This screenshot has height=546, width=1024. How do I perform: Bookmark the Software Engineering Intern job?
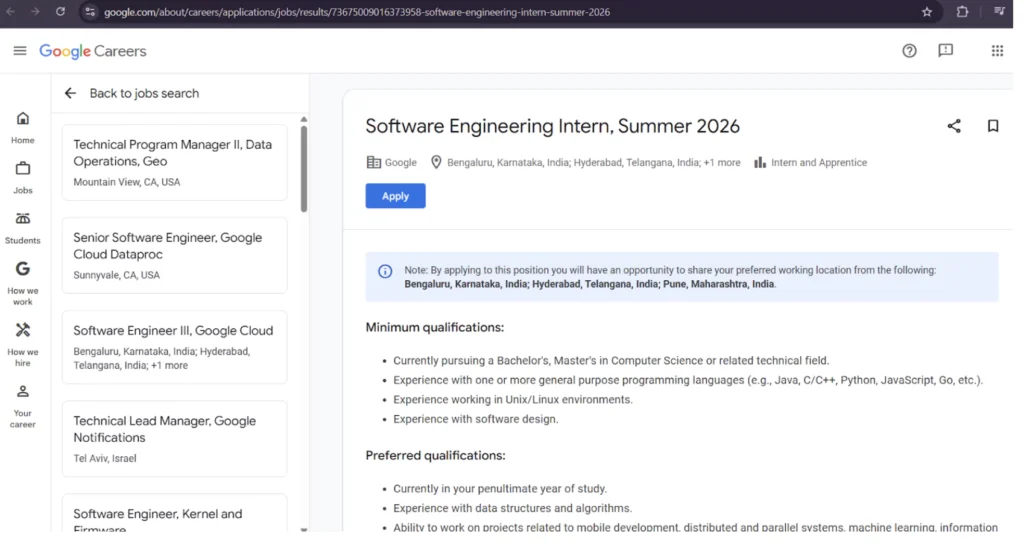coord(993,126)
